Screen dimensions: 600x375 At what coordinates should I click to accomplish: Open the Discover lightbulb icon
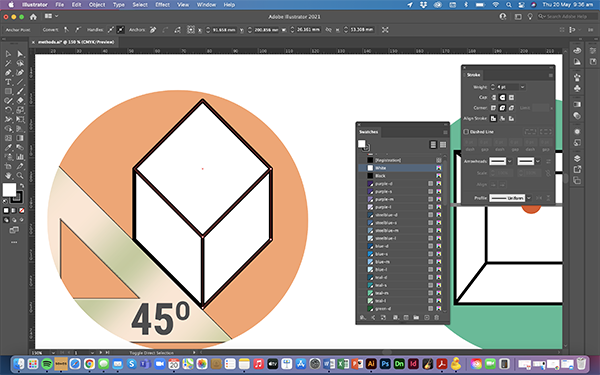pyautogui.click(x=530, y=16)
